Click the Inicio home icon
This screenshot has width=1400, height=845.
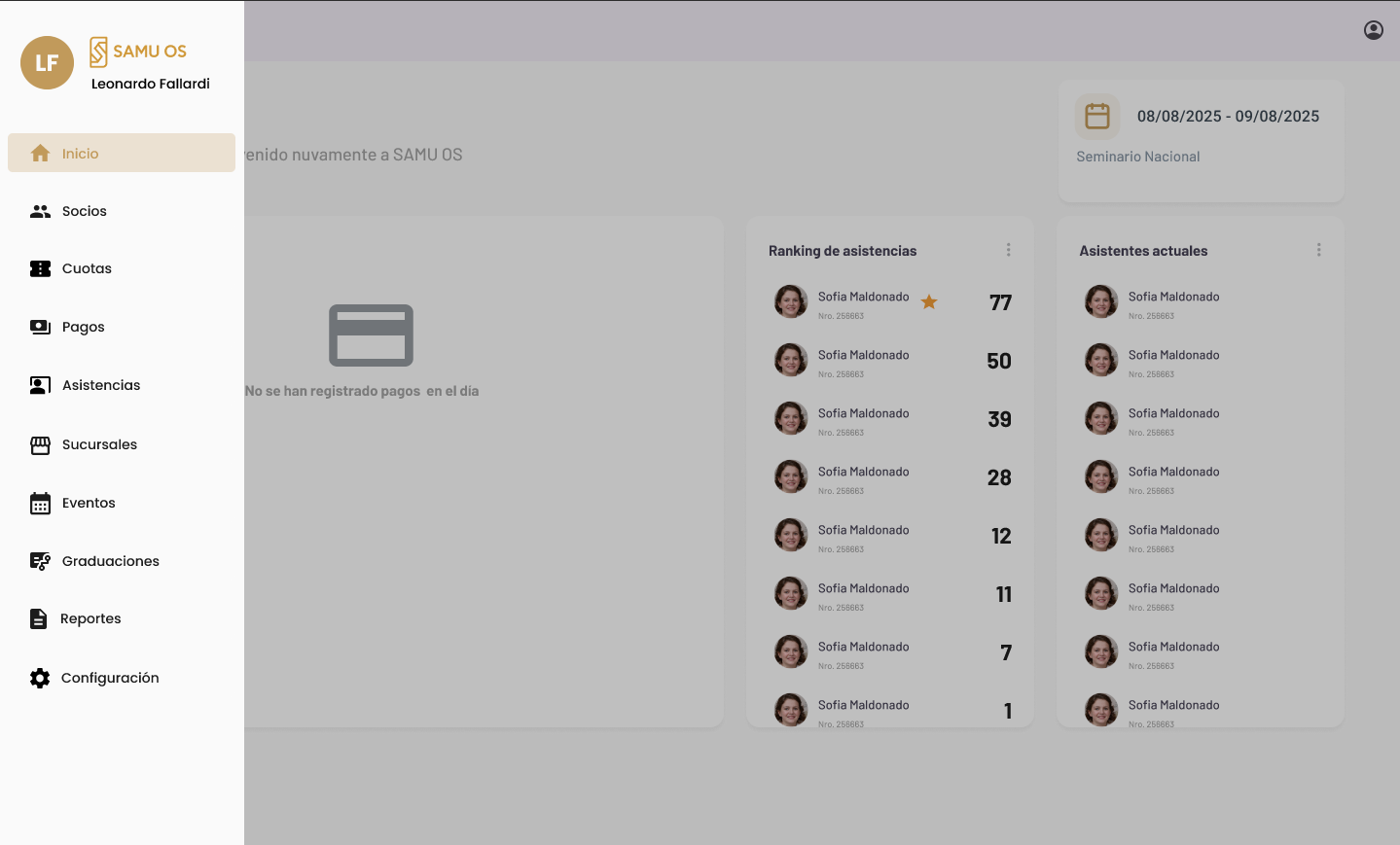40,154
